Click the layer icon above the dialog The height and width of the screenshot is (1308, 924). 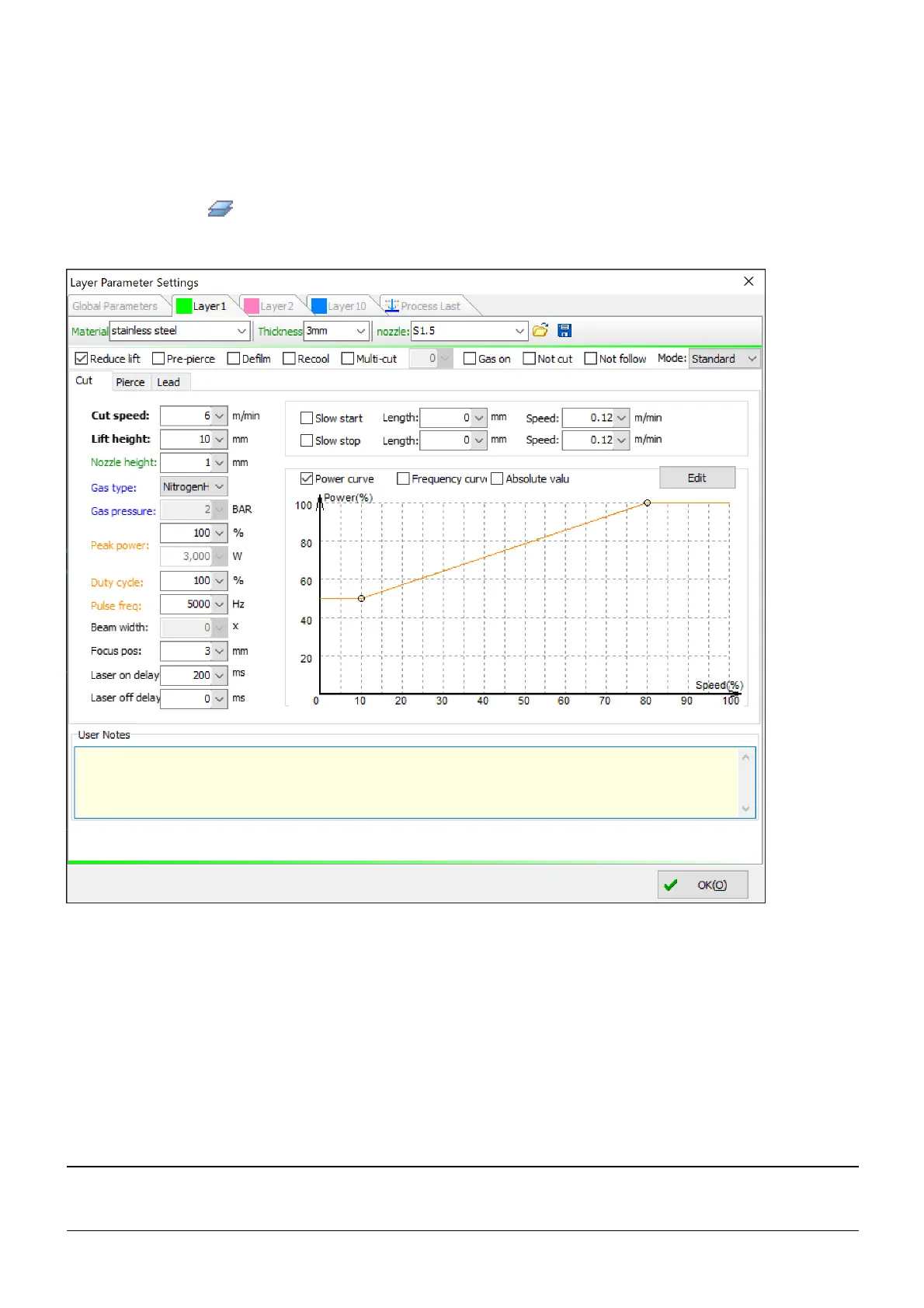point(221,208)
